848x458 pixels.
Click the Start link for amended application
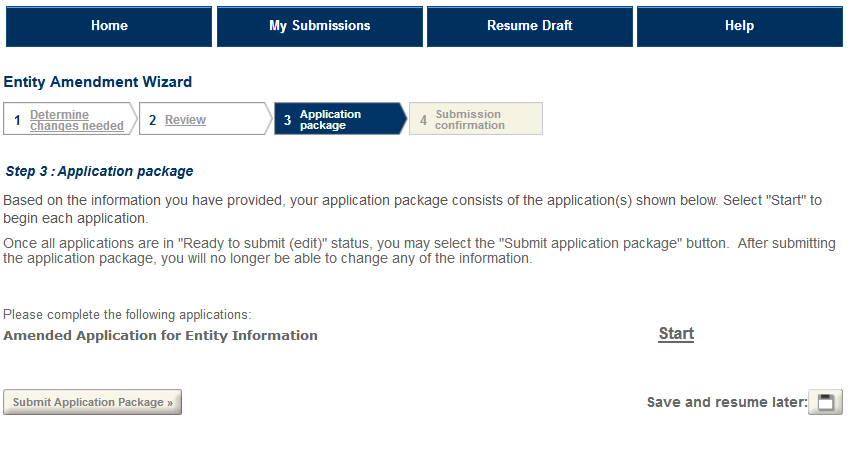[x=676, y=334]
